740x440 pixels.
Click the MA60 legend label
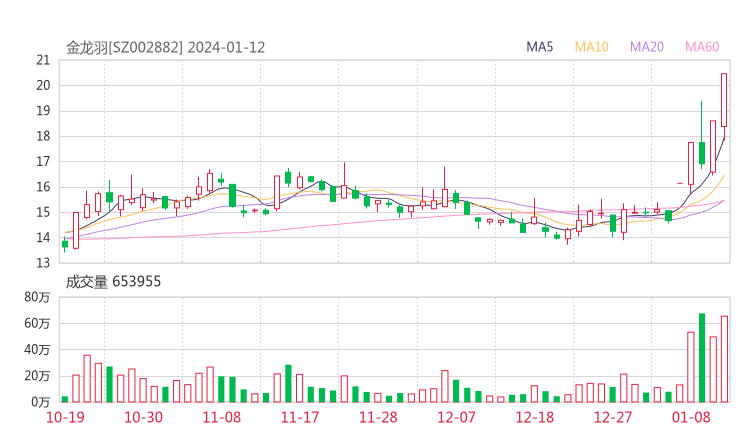(x=702, y=47)
